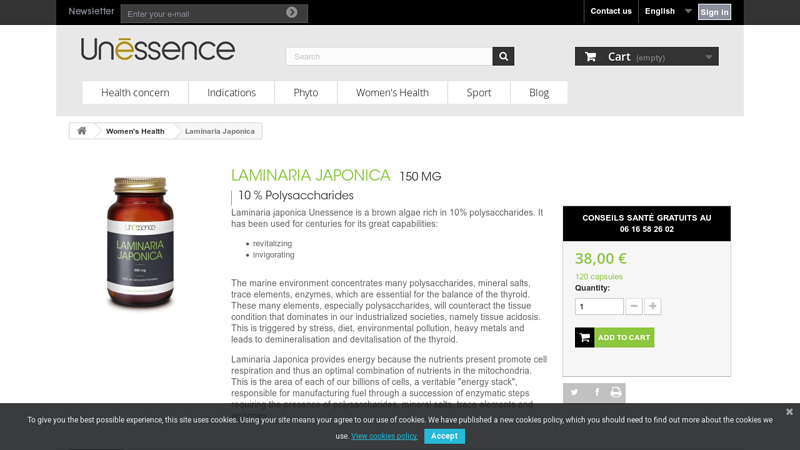Click the newsletter submit arrow icon

[x=292, y=13]
